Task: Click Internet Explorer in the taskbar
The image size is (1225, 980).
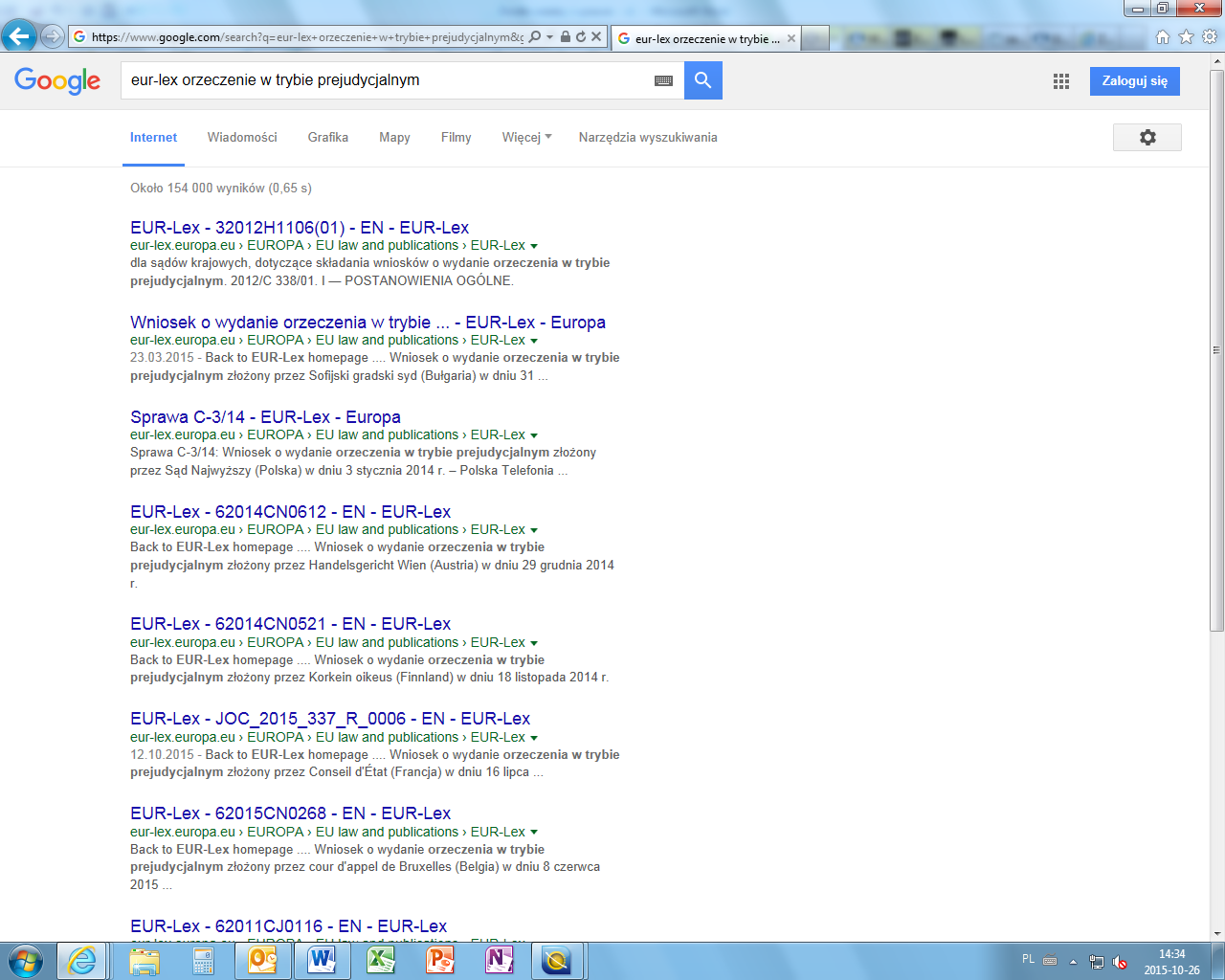Action: [x=81, y=961]
